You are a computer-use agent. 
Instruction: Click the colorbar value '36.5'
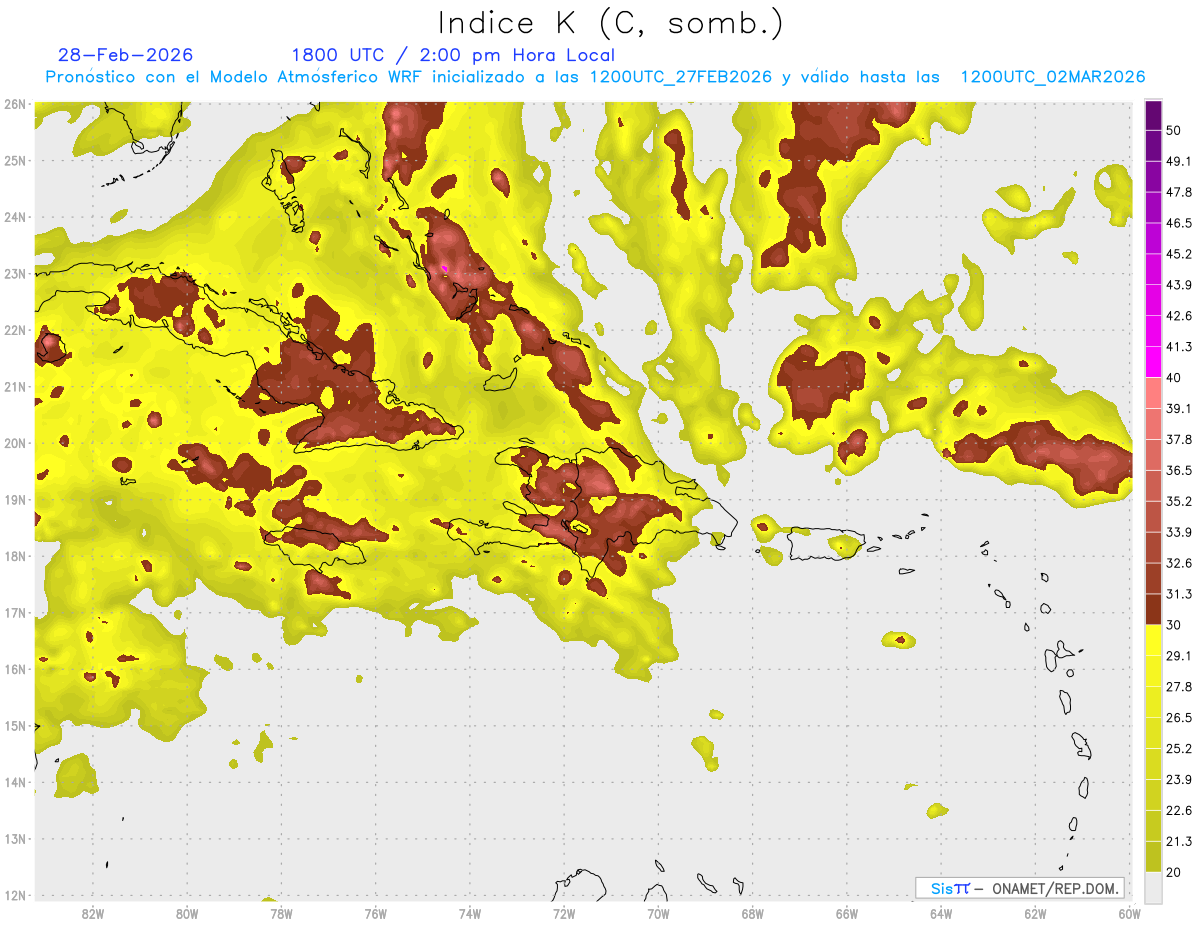pyautogui.click(x=1178, y=470)
